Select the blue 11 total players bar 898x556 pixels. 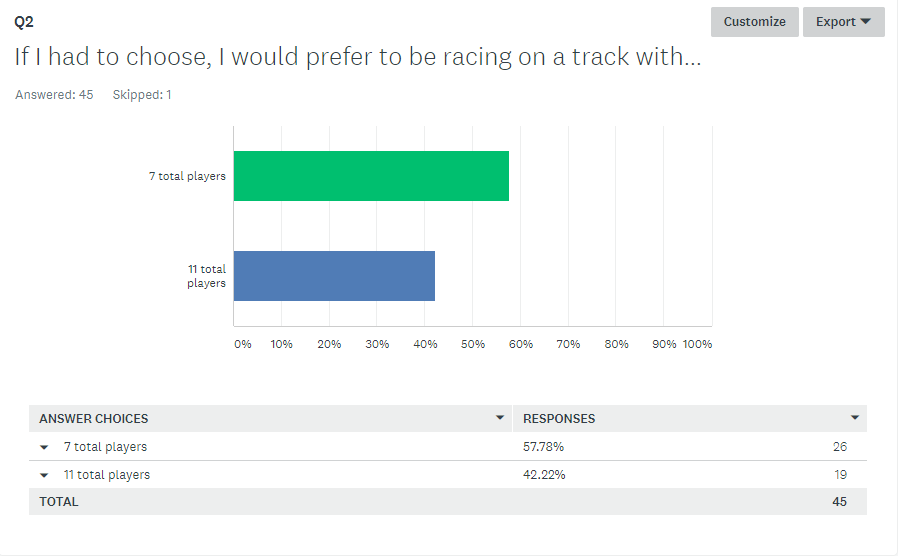click(x=334, y=276)
